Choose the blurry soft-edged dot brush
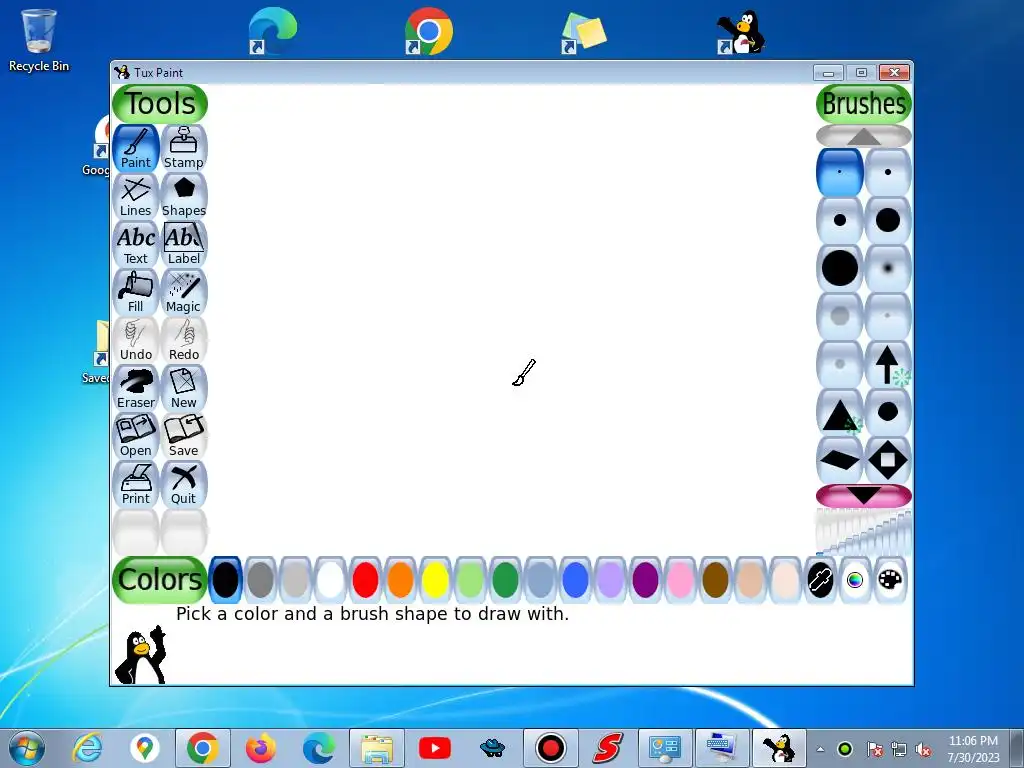Viewport: 1024px width, 768px height. [x=888, y=268]
